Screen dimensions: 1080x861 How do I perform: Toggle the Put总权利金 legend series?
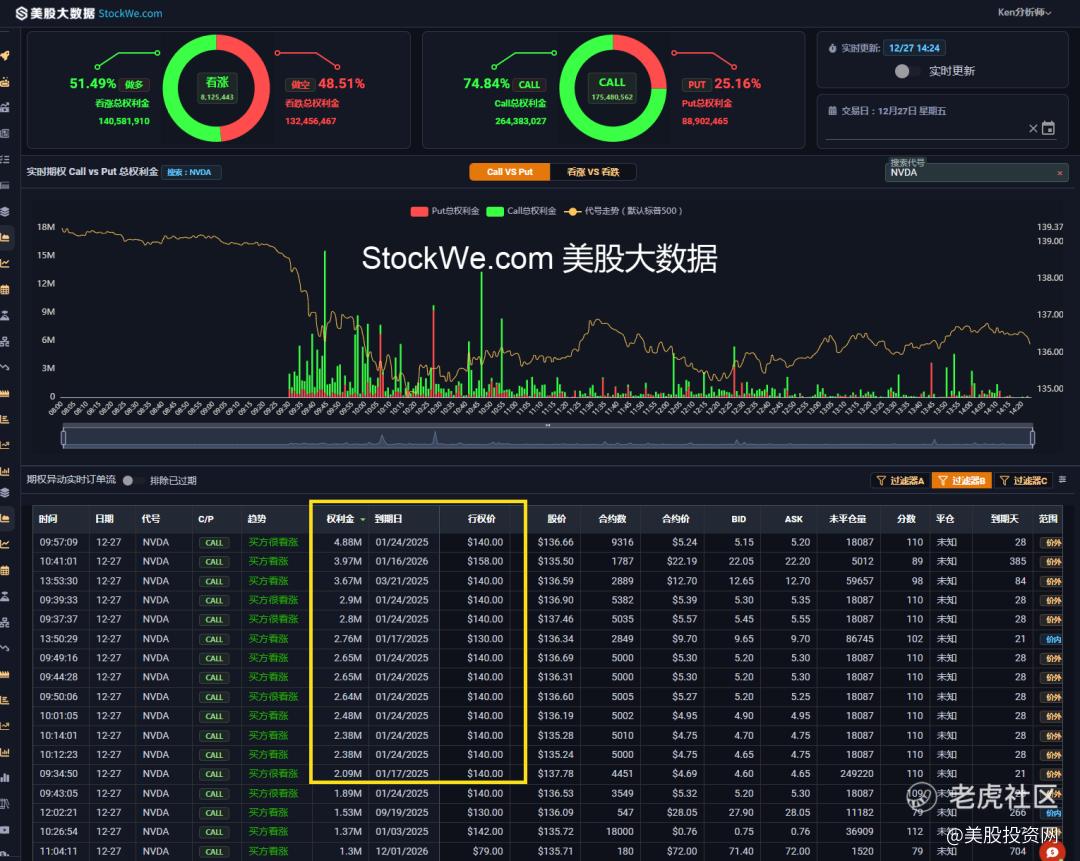[x=445, y=211]
